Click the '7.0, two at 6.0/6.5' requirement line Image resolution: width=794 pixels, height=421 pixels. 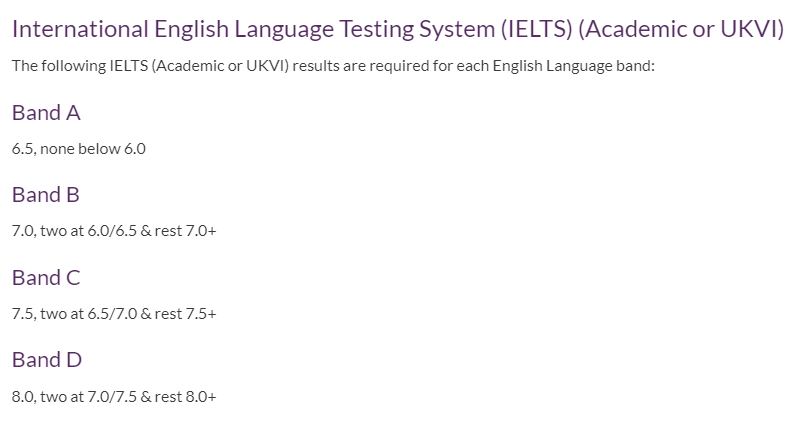click(x=114, y=231)
